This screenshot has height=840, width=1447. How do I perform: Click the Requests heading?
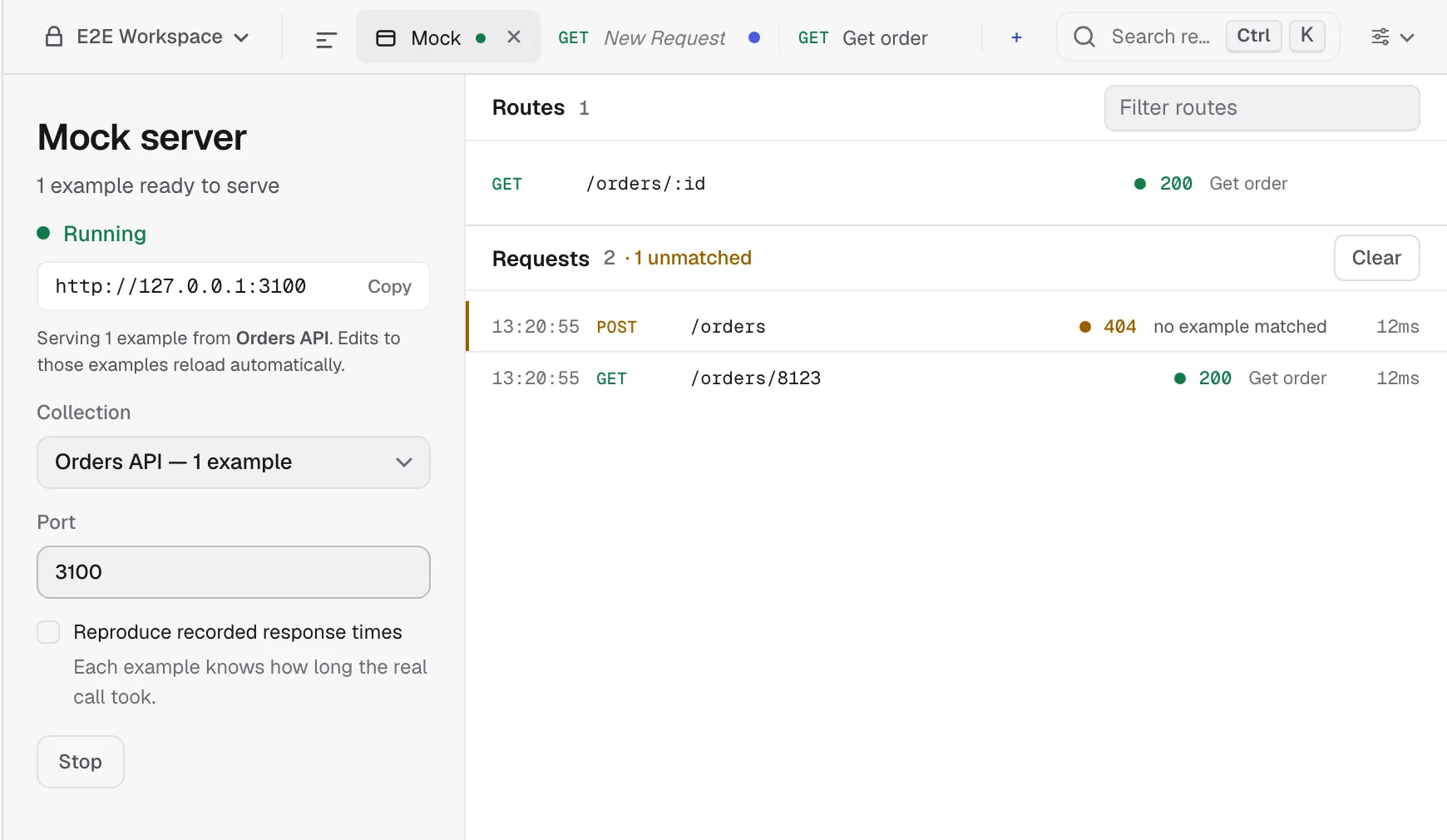[x=541, y=259]
